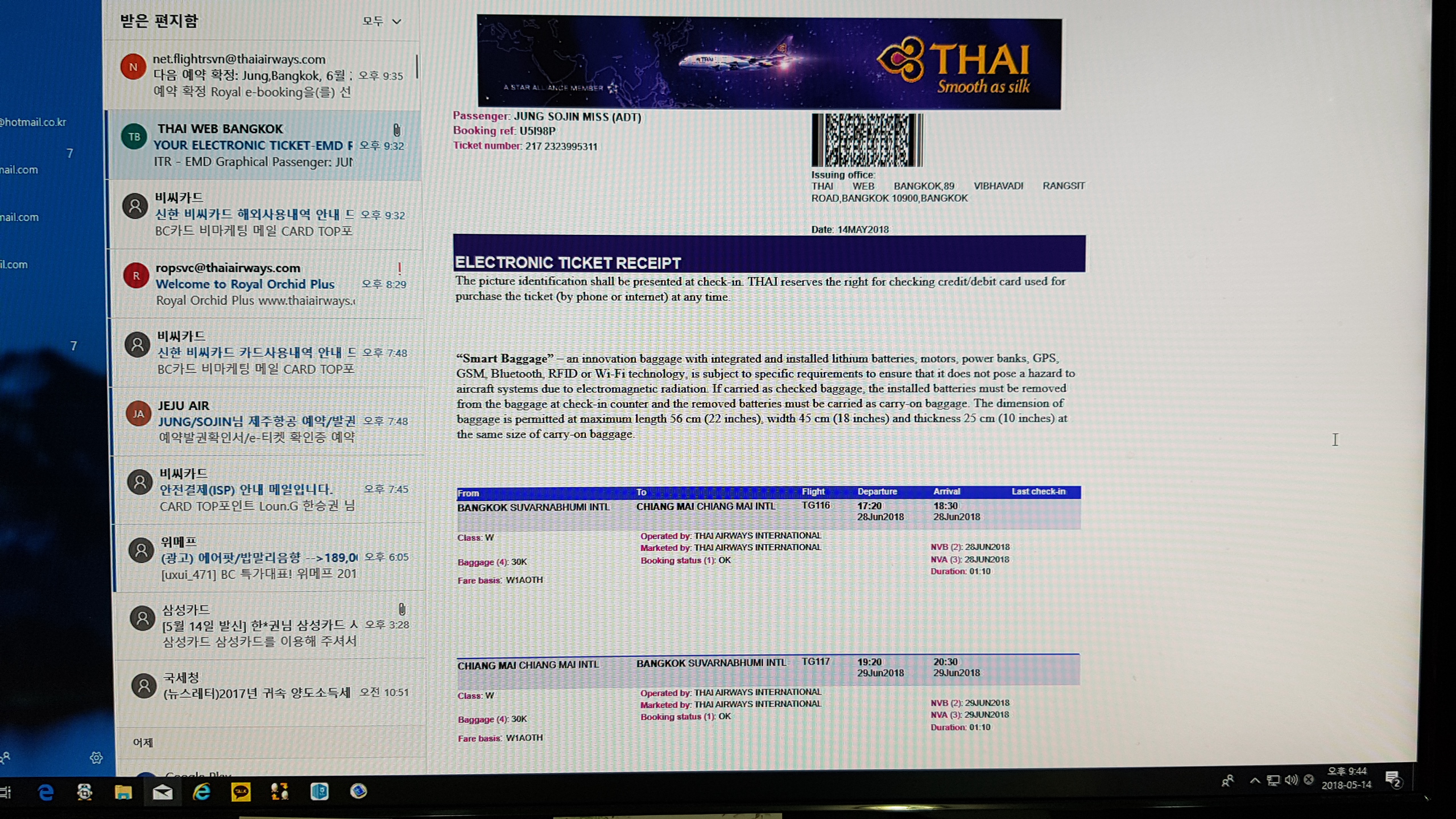Image resolution: width=1456 pixels, height=819 pixels.
Task: Click flight number TG116
Action: (816, 506)
